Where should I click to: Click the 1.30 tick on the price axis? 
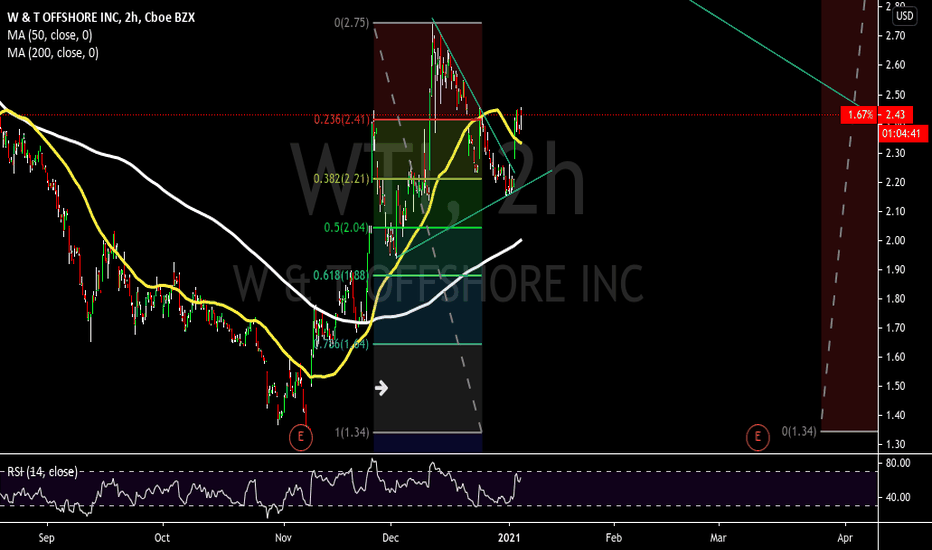coord(896,444)
